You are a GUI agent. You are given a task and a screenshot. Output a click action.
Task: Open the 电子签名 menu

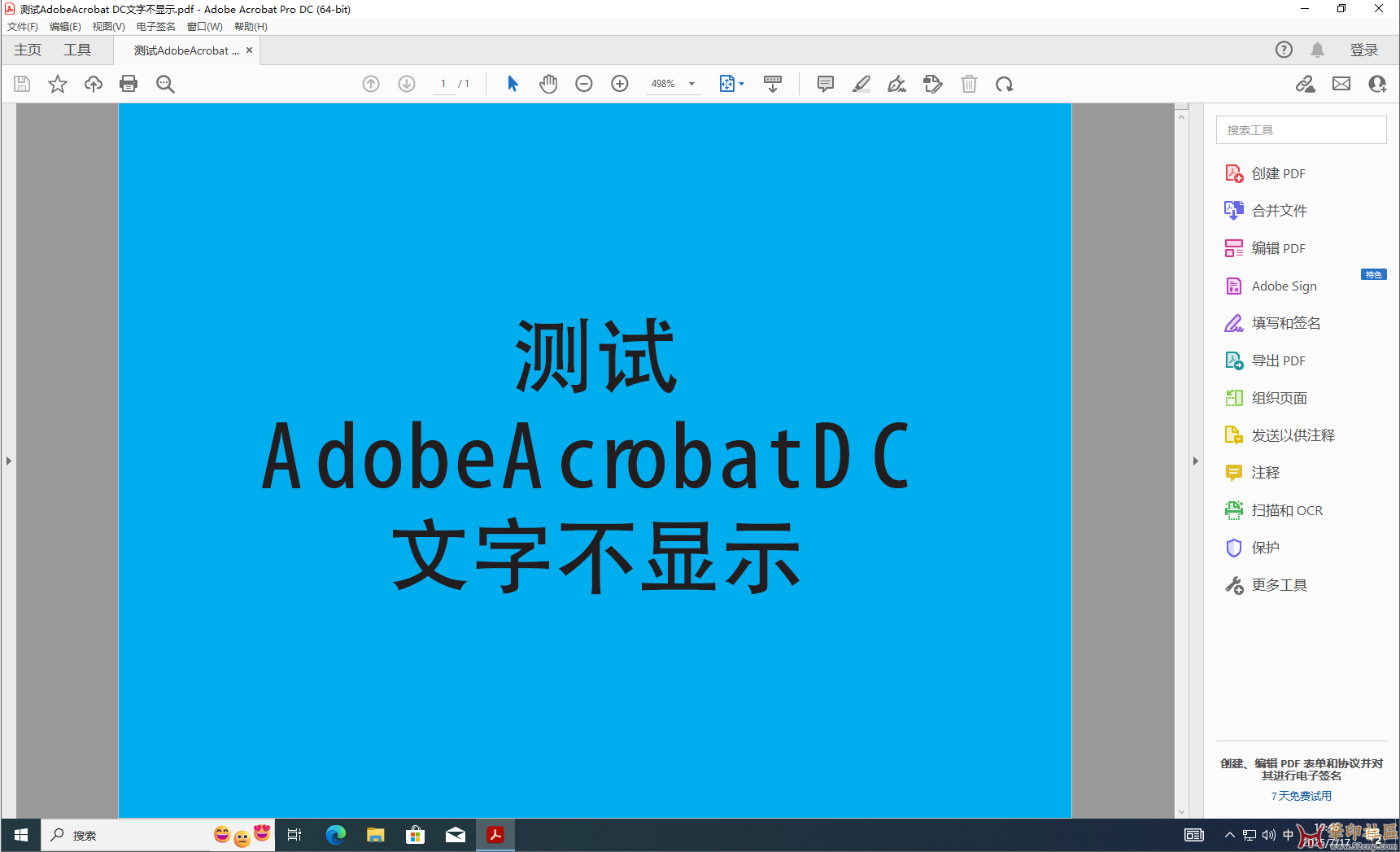[x=155, y=27]
